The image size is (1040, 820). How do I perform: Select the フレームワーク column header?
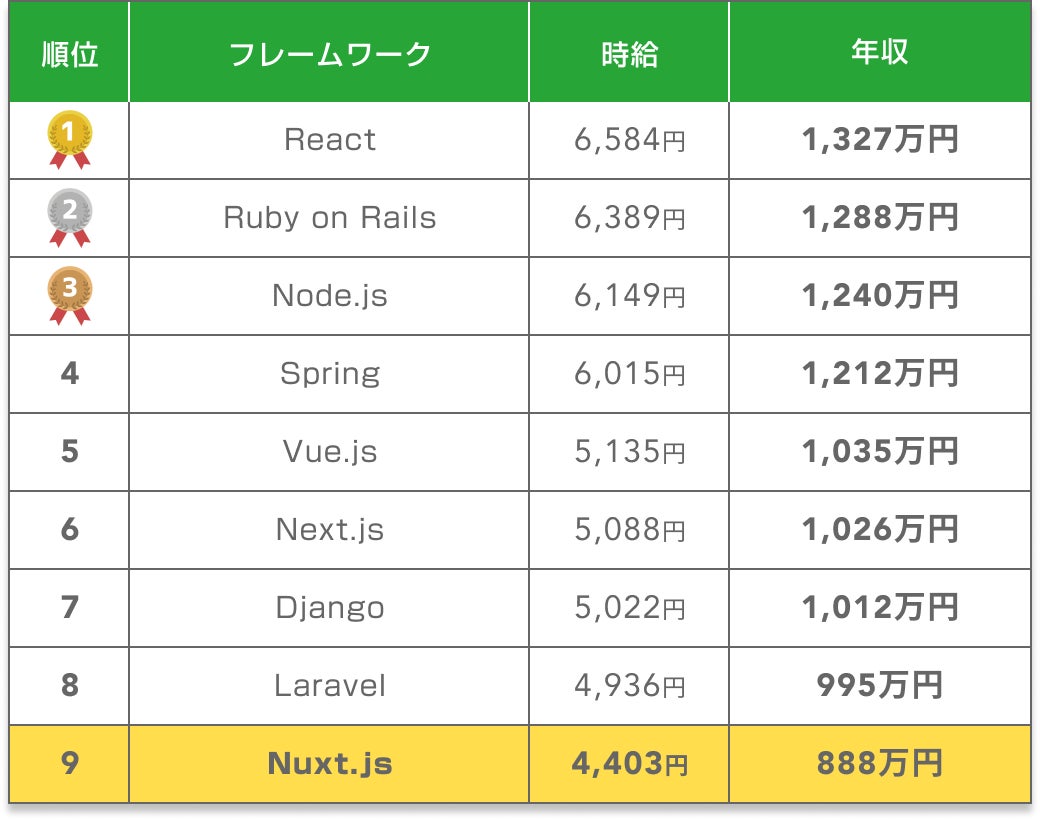click(329, 53)
